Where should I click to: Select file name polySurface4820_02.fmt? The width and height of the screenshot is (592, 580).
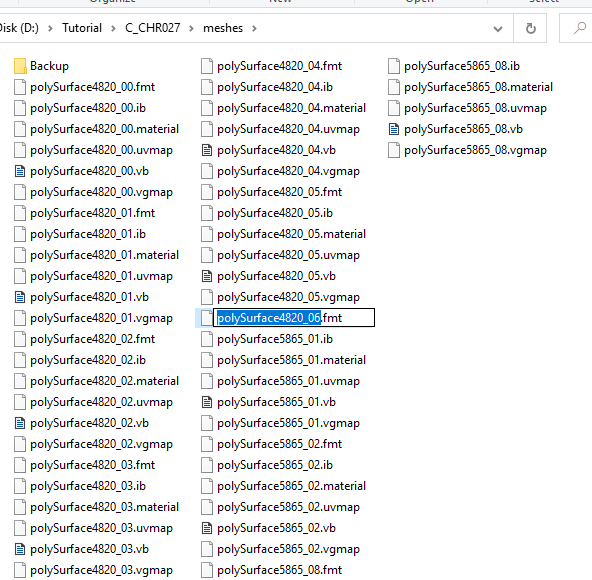tap(92, 339)
